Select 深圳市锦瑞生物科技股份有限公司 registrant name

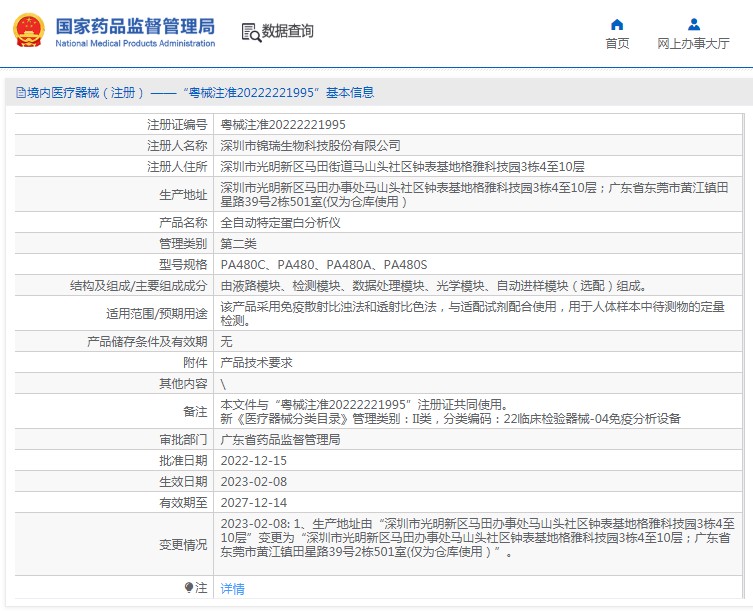click(x=310, y=146)
